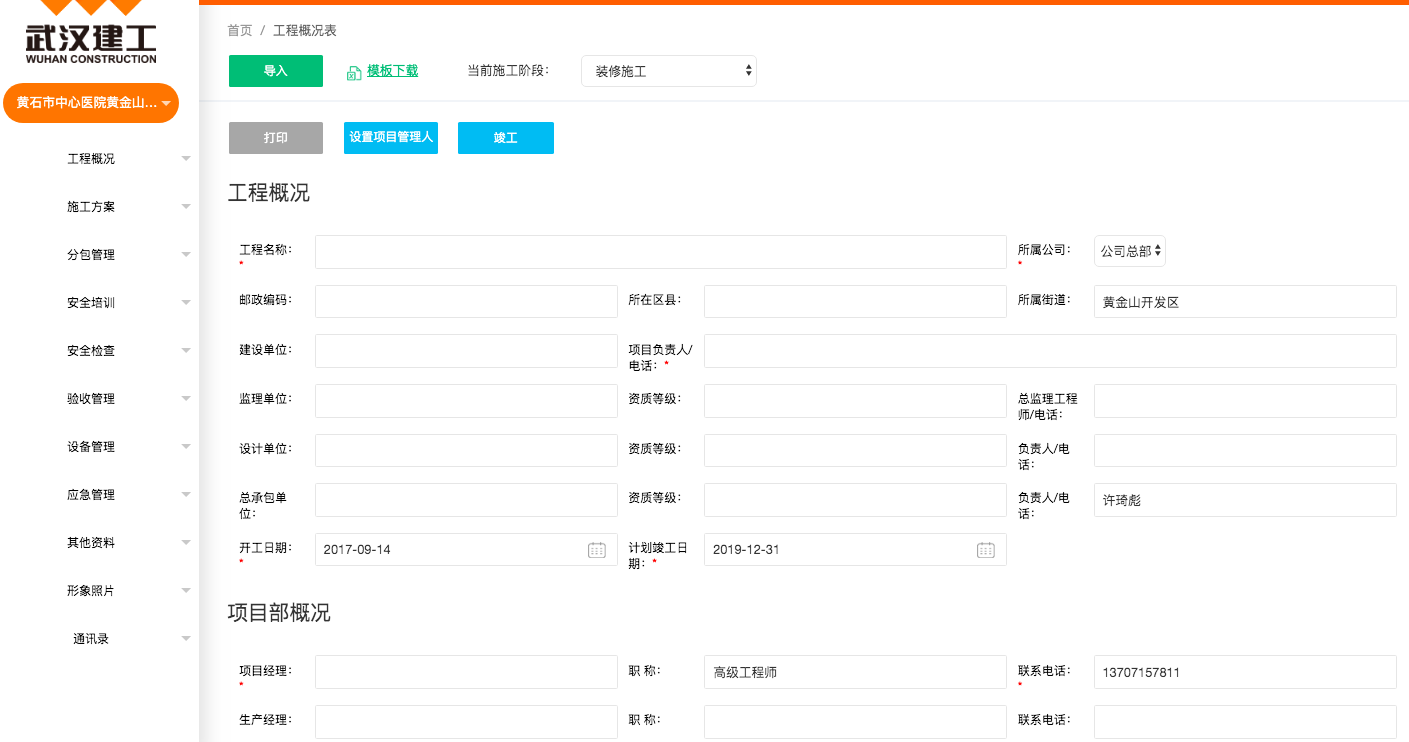Click the gray 打印 button
This screenshot has width=1409, height=742.
[276, 138]
